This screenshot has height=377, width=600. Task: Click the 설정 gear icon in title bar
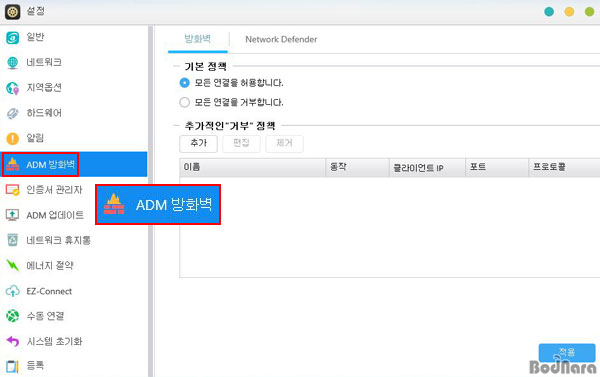click(x=13, y=12)
